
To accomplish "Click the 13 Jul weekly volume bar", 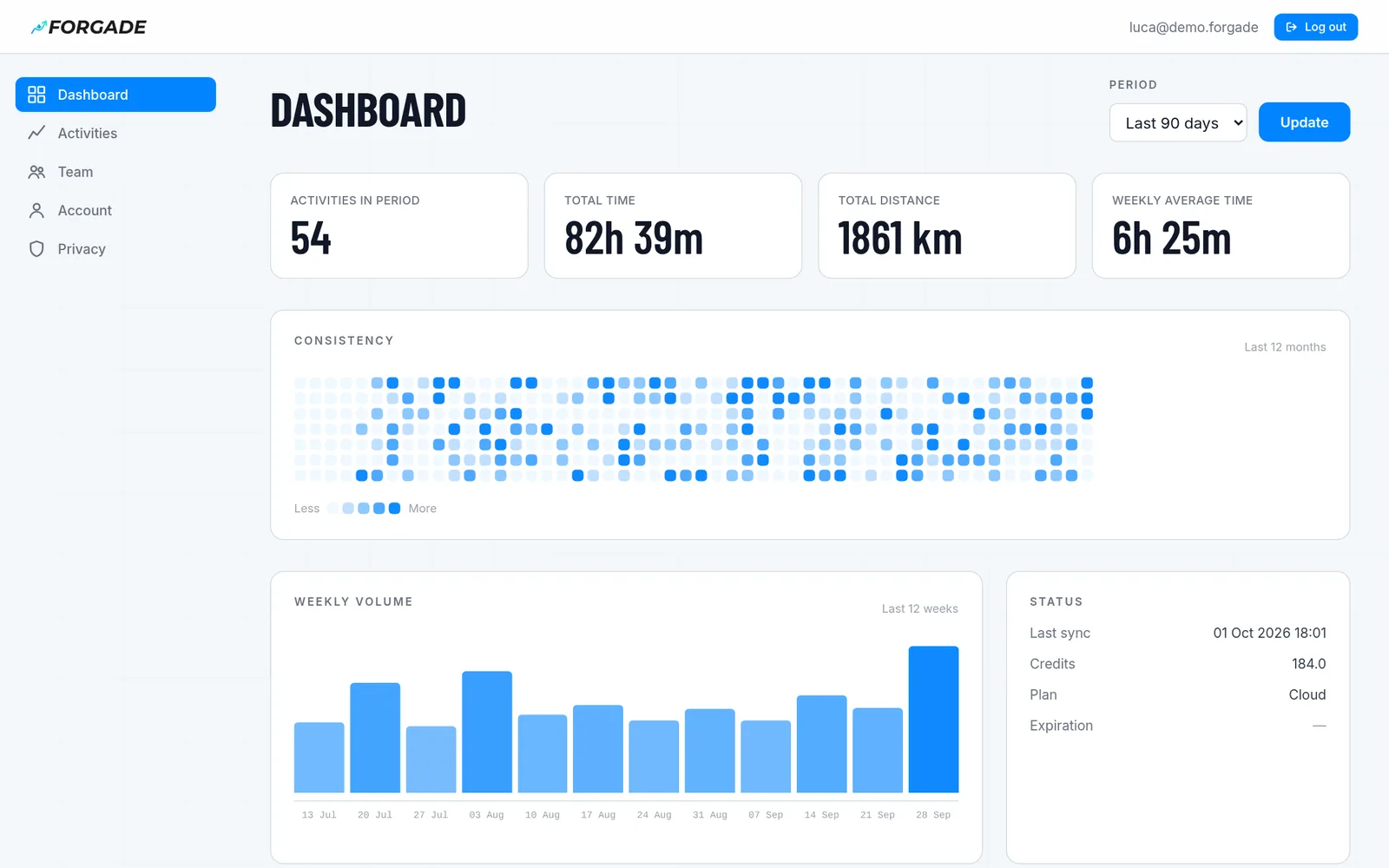I will 319,758.
